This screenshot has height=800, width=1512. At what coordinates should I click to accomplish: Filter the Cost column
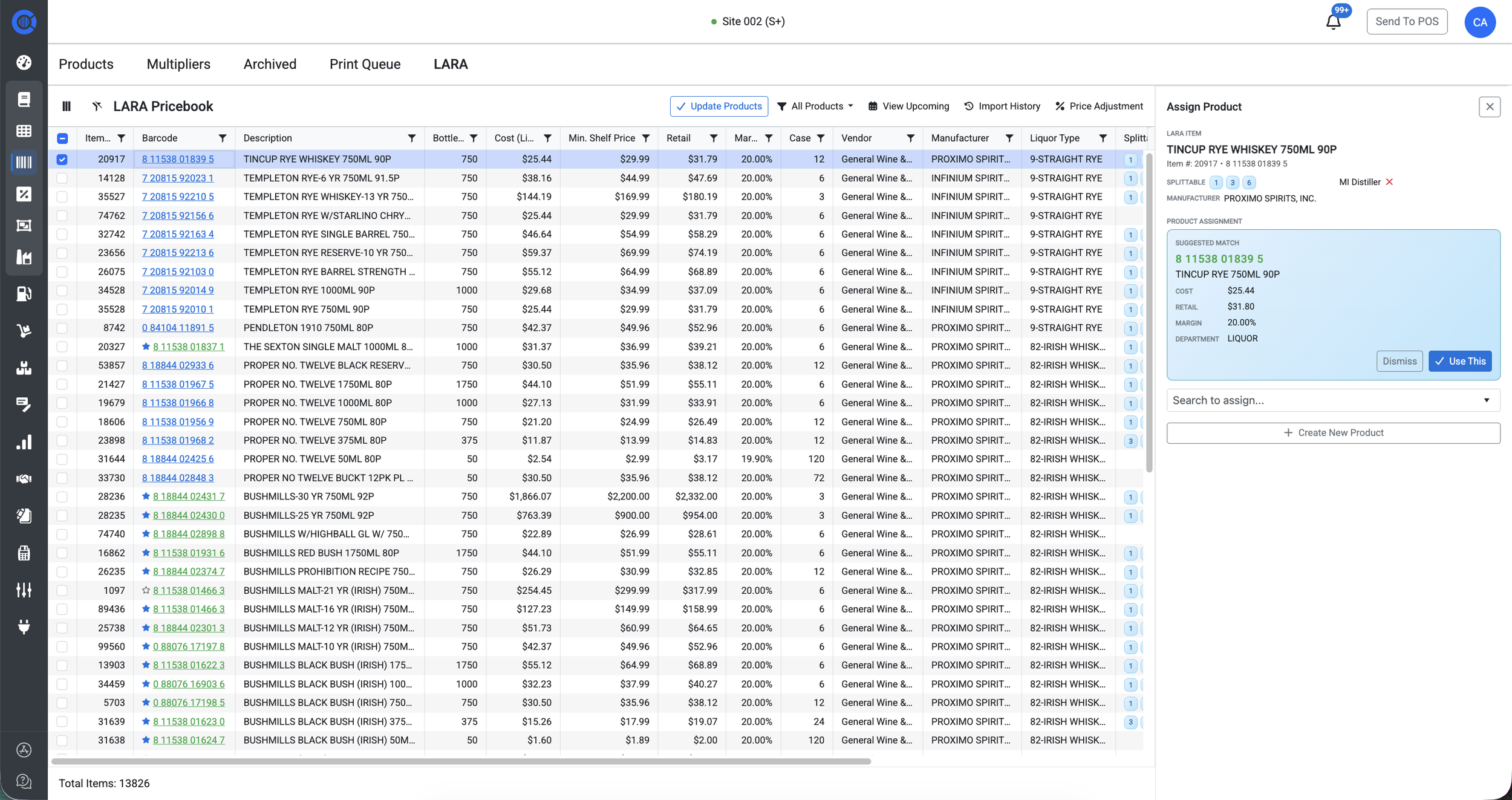coord(547,138)
